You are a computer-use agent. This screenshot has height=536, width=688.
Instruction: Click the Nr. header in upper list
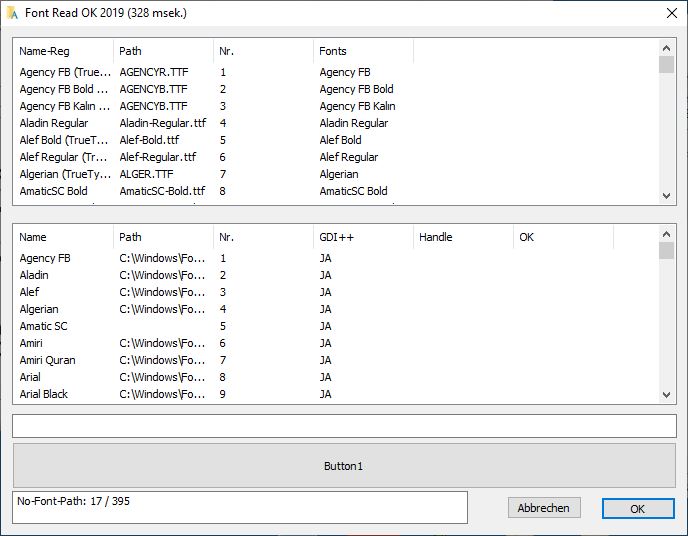[x=263, y=51]
